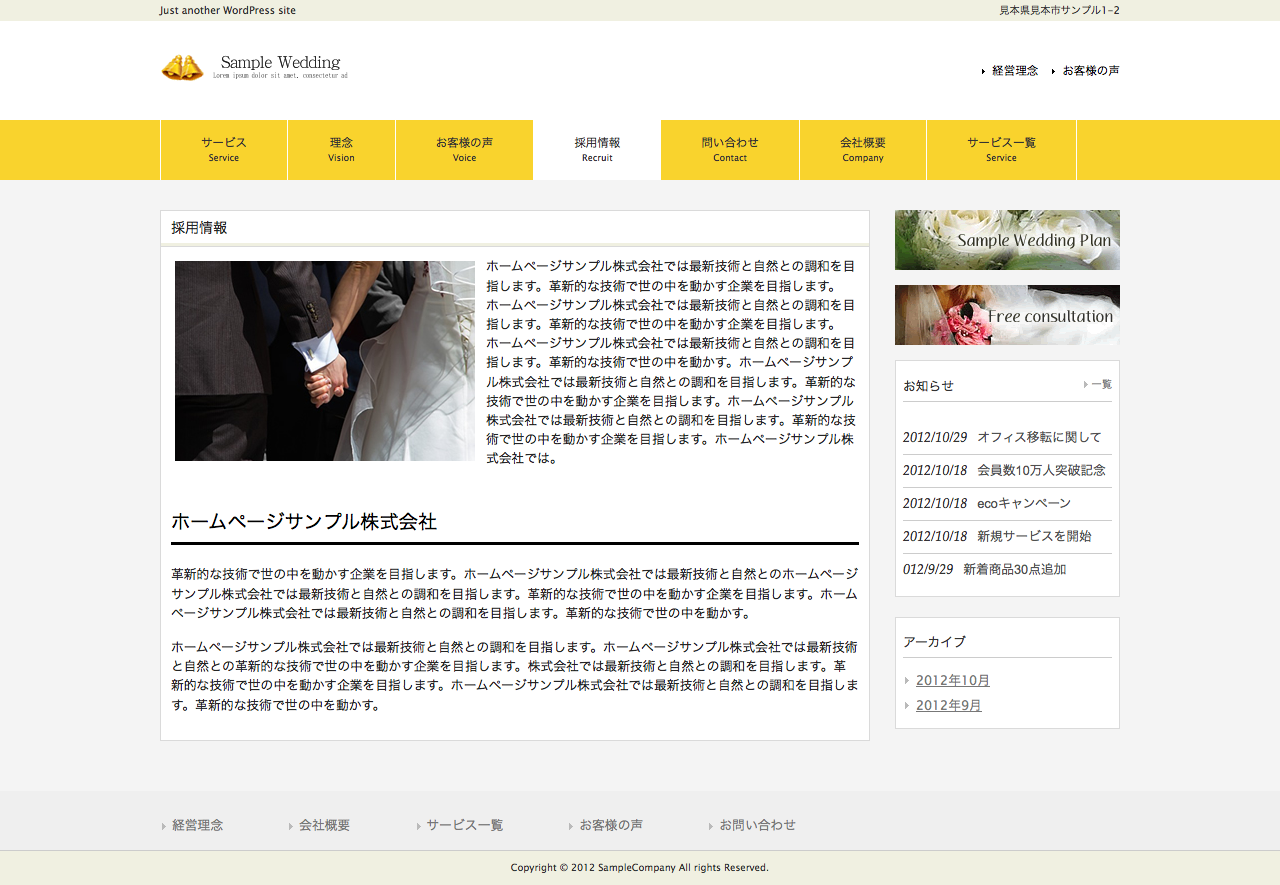Select the 採用情報 Recruit navigation tab

(x=597, y=150)
